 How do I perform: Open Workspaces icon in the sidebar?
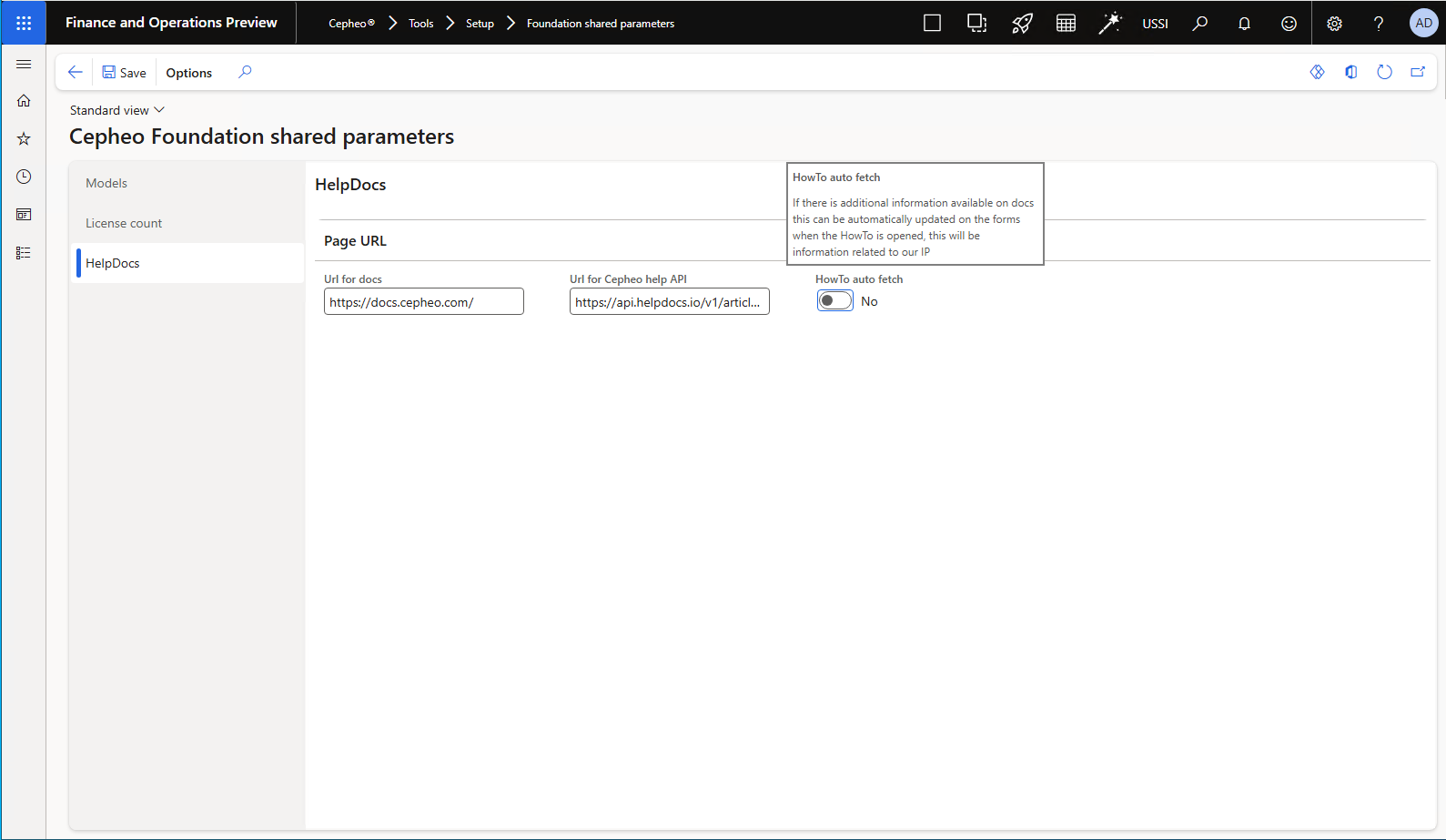click(x=24, y=215)
